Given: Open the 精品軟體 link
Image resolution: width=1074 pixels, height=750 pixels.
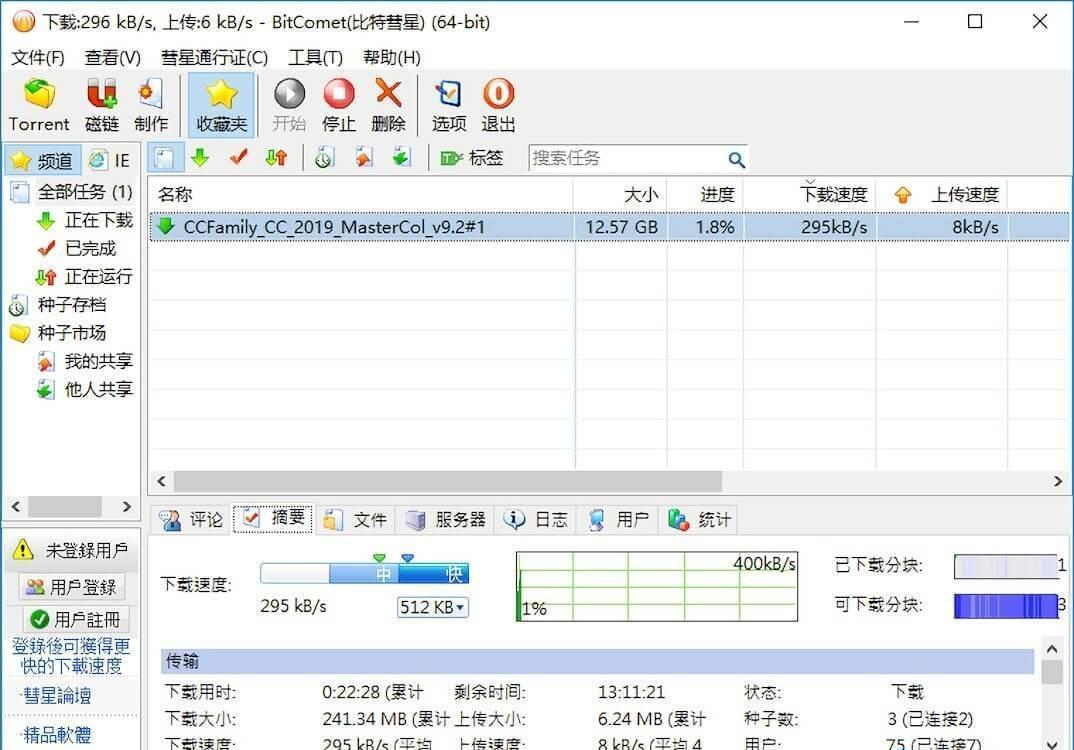Looking at the screenshot, I should (57, 735).
